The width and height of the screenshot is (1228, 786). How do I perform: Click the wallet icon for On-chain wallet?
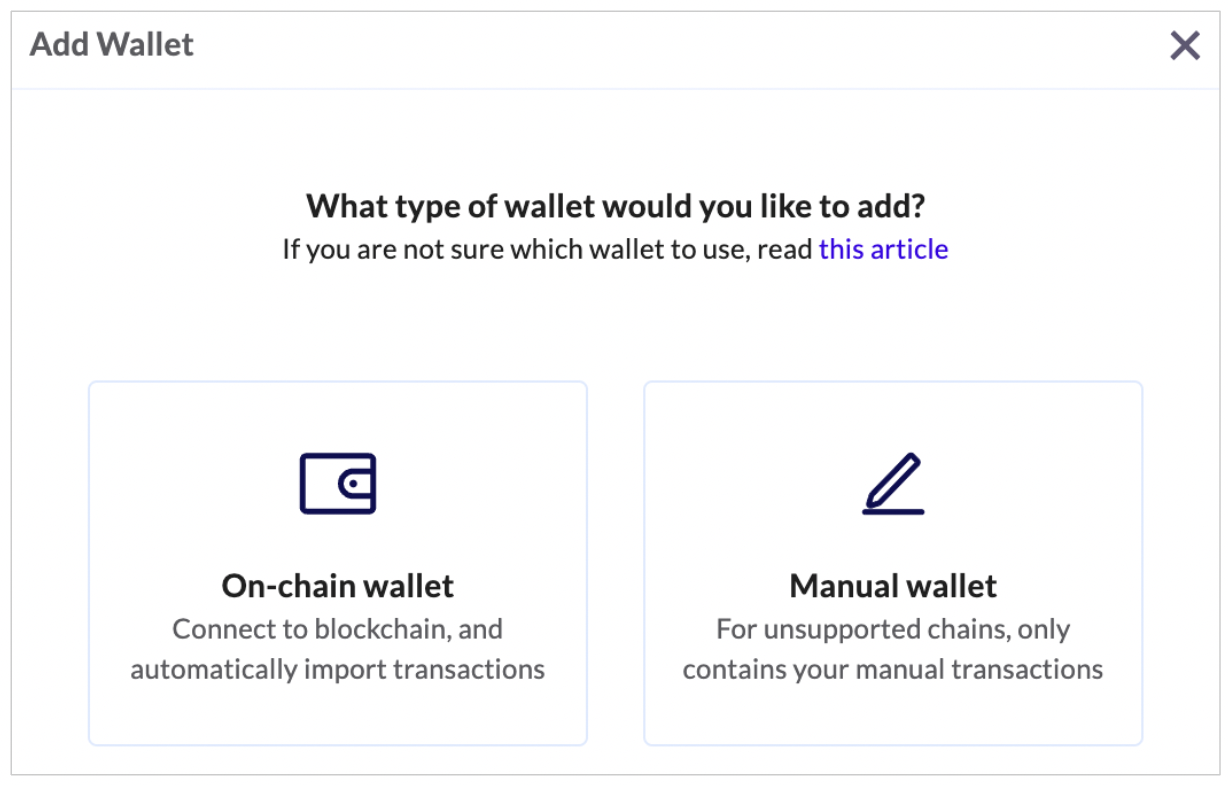[x=338, y=484]
